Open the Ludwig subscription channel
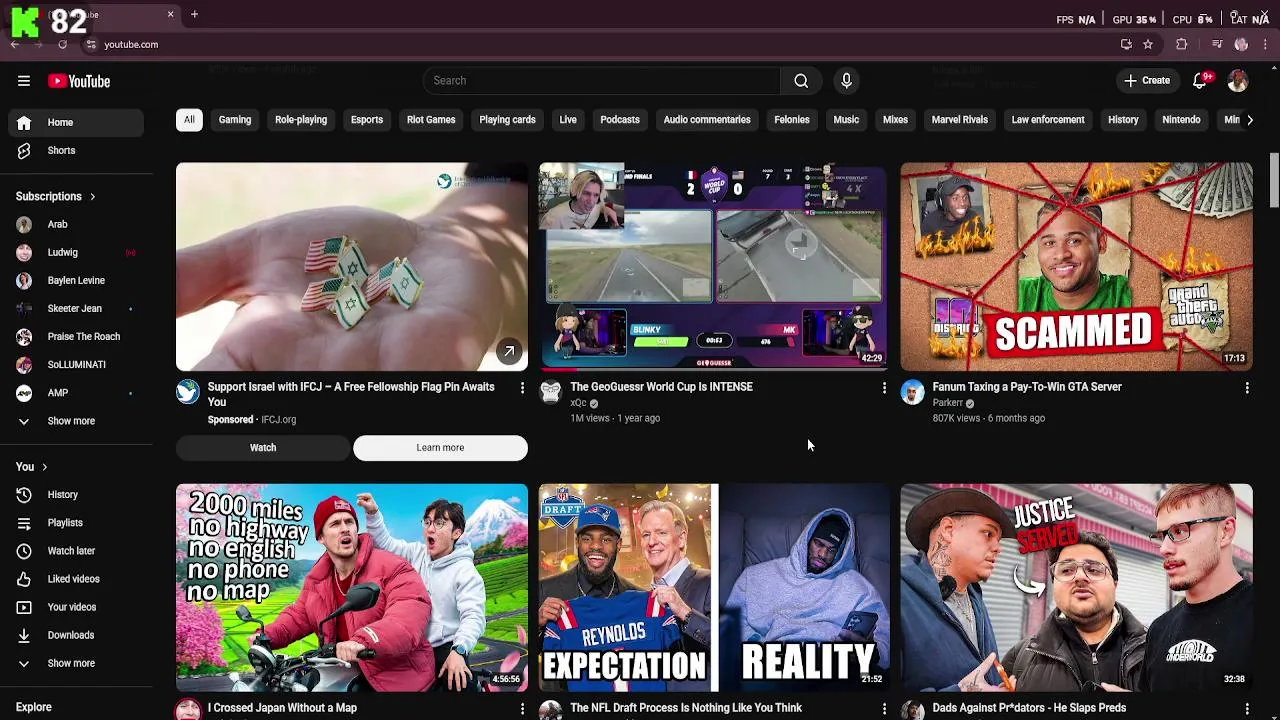 pos(76,253)
